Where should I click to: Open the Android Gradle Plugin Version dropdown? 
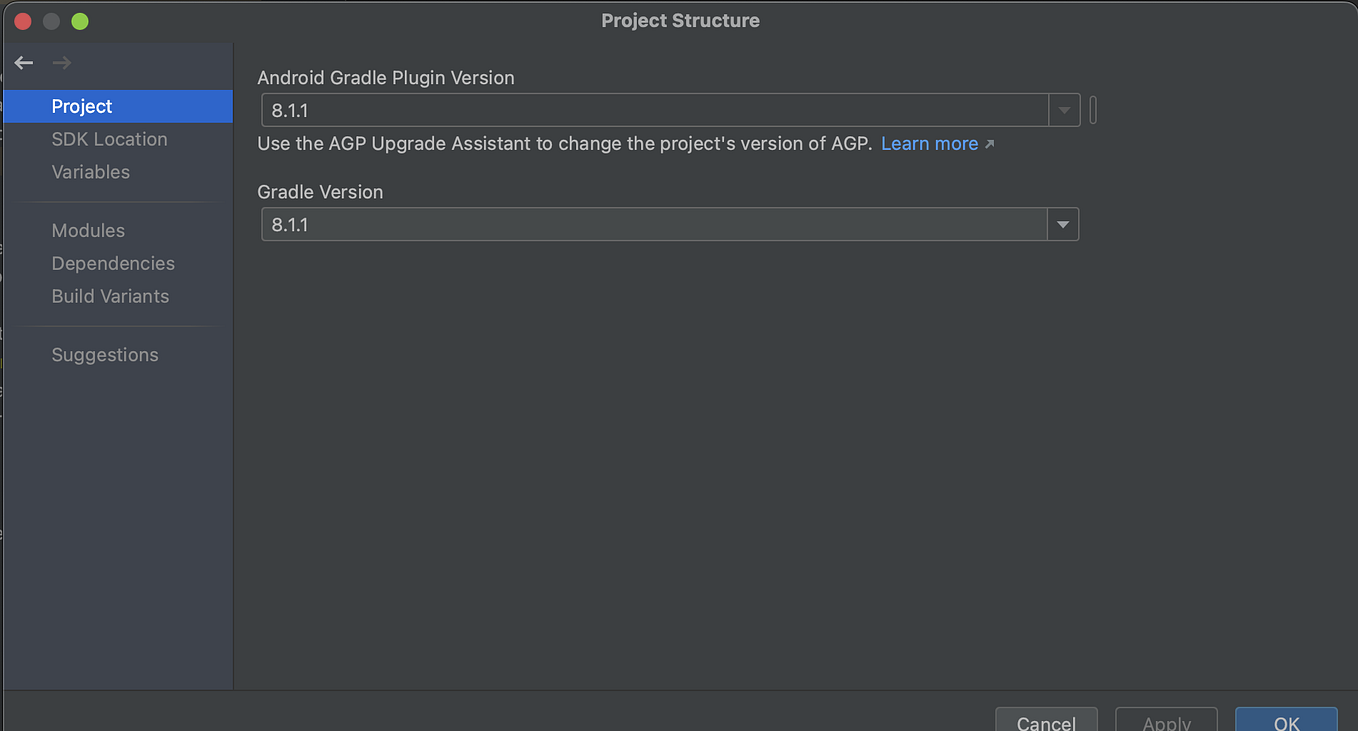click(x=1063, y=110)
